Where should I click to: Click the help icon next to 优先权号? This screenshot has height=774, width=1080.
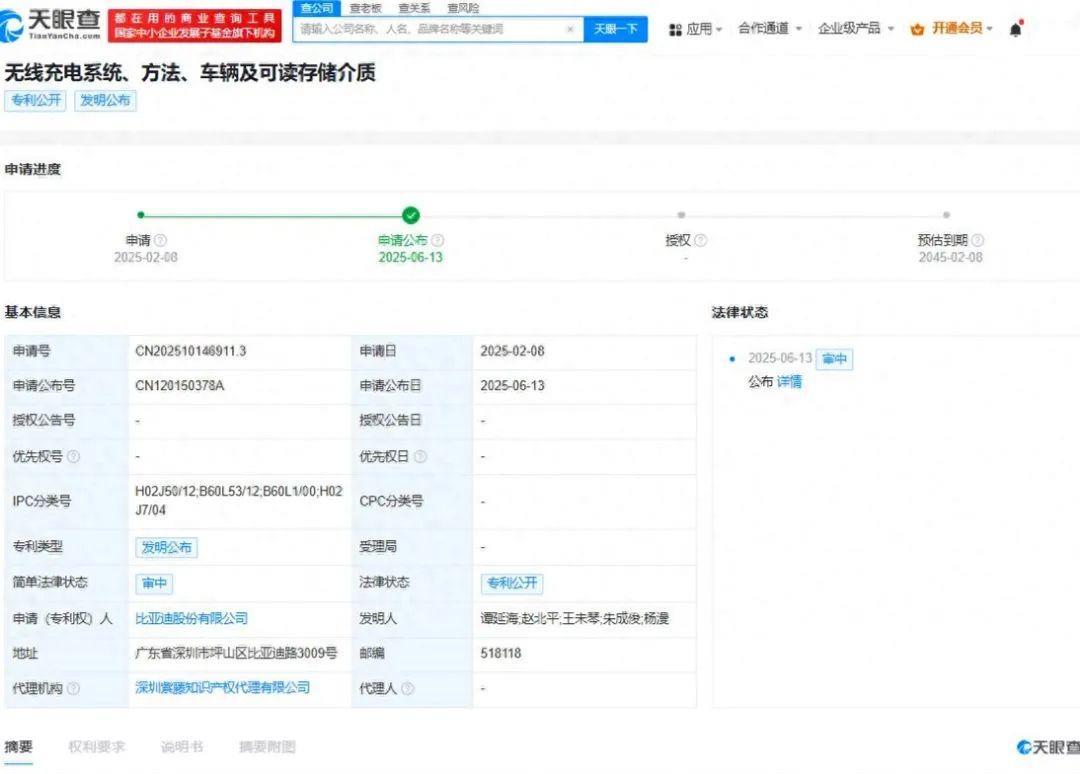click(73, 457)
